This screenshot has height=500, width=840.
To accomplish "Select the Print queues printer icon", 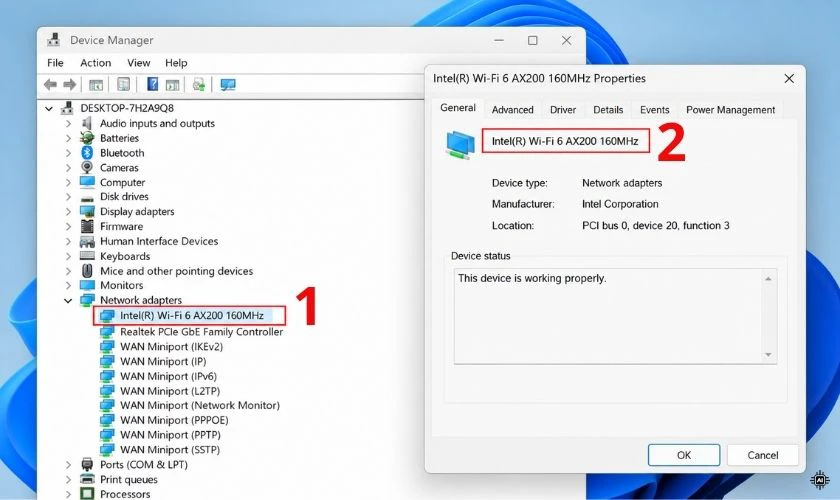I will [87, 479].
